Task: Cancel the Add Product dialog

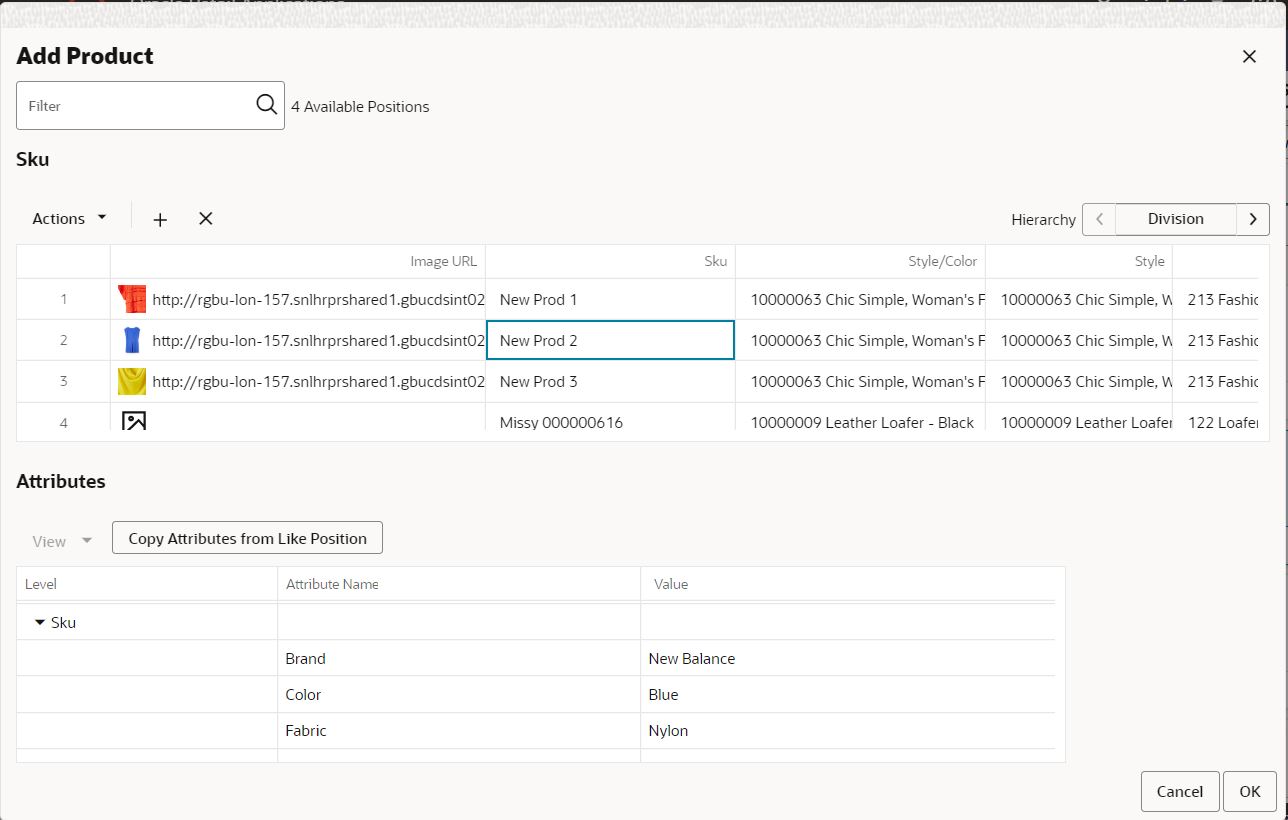Action: (x=1179, y=791)
